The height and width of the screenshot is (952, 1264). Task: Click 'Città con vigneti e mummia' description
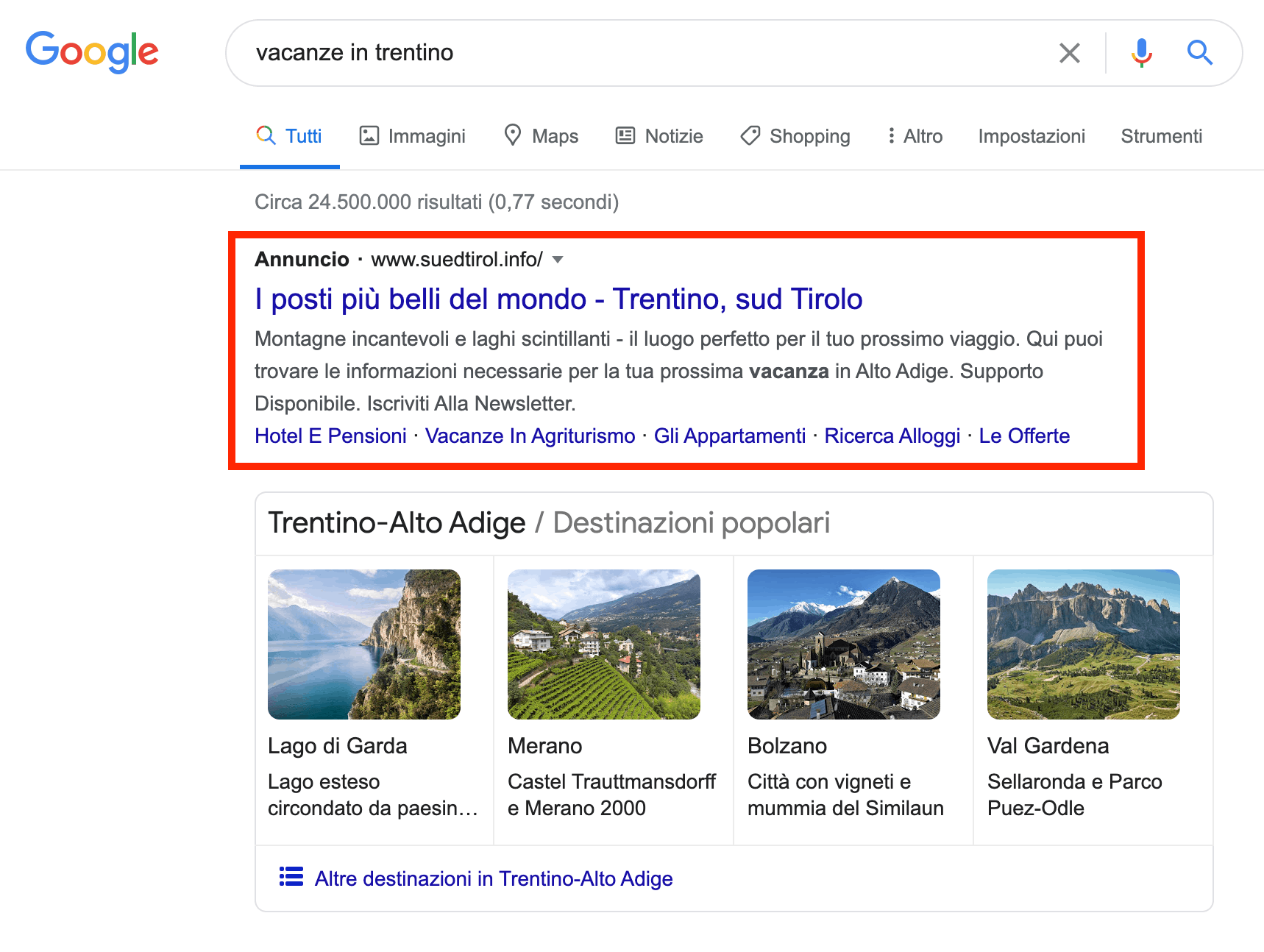845,795
